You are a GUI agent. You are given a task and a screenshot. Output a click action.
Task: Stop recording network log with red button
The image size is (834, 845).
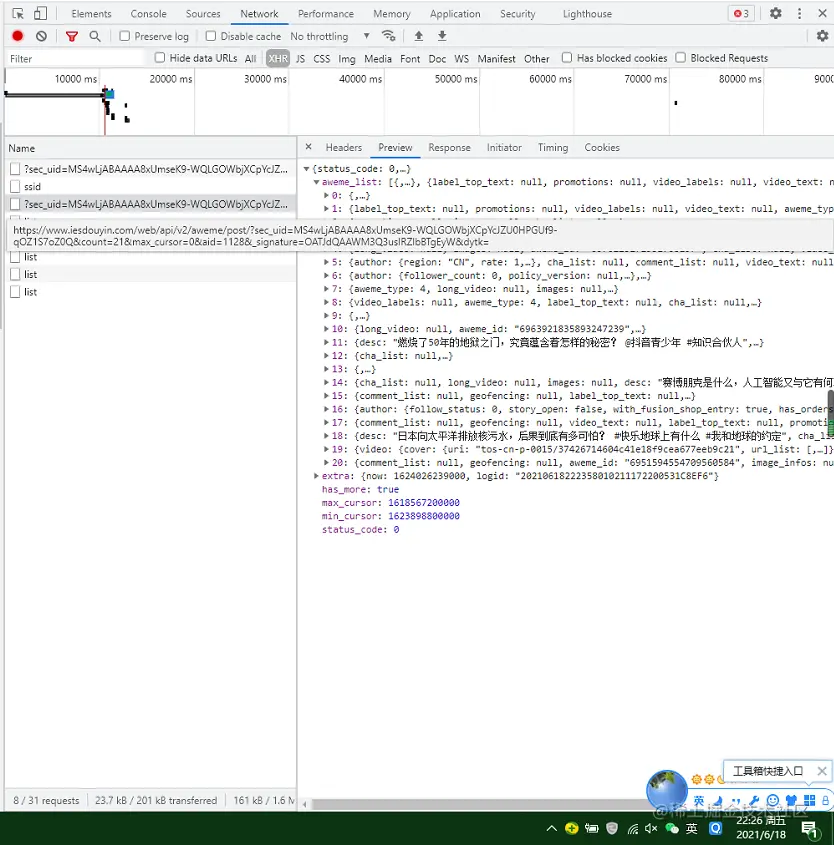[18, 36]
